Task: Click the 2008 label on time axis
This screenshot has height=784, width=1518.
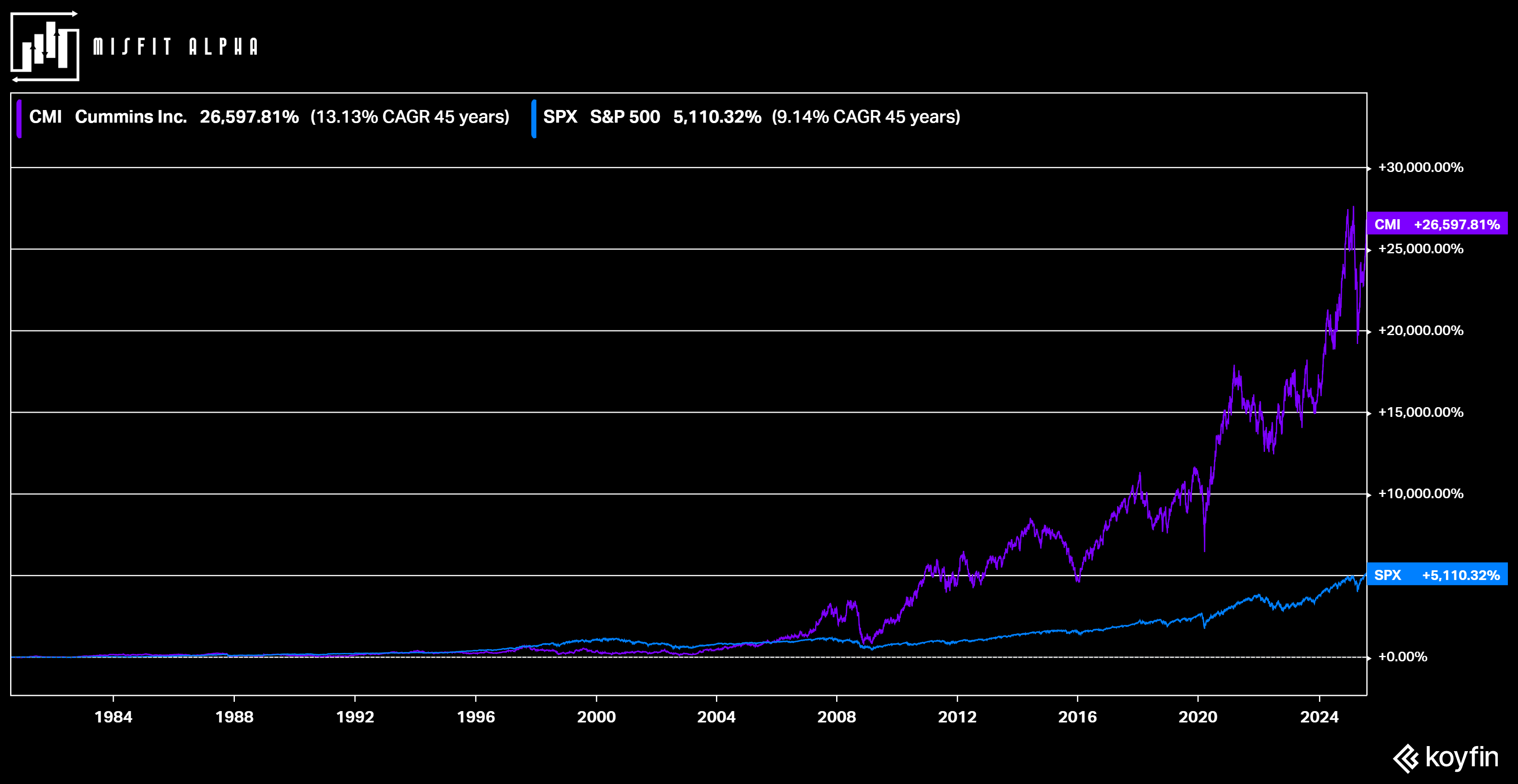Action: [836, 717]
